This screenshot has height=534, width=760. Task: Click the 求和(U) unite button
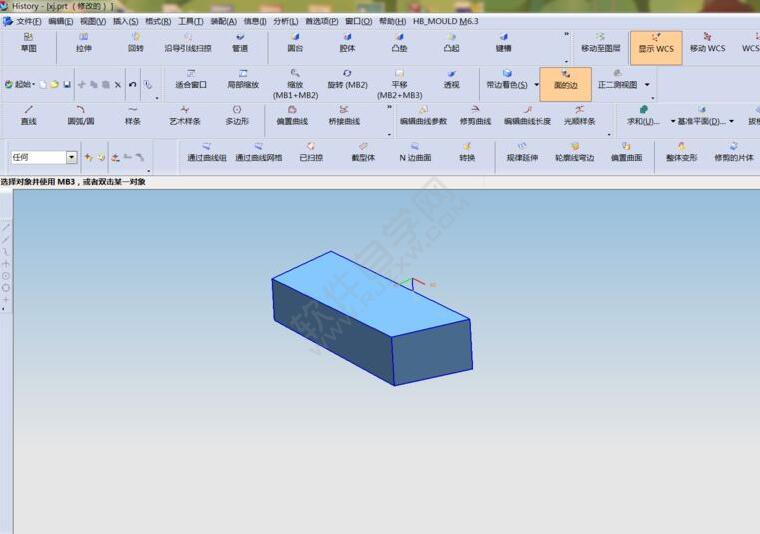pos(643,115)
